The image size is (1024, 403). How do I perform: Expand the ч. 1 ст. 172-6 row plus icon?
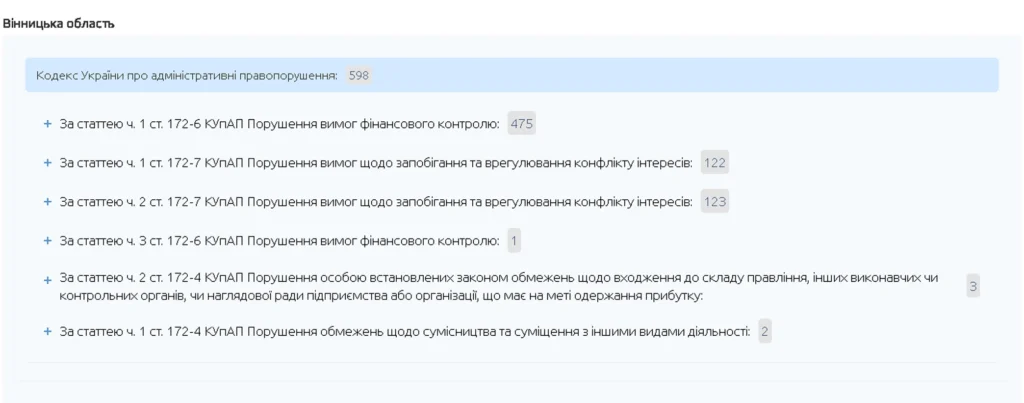[x=47, y=124]
